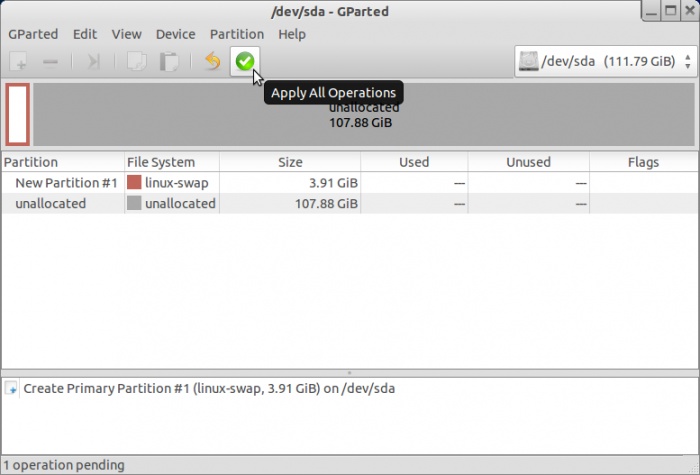The image size is (700, 475).
Task: Click the pending operation icon in operations list
Action: pyautogui.click(x=12, y=388)
